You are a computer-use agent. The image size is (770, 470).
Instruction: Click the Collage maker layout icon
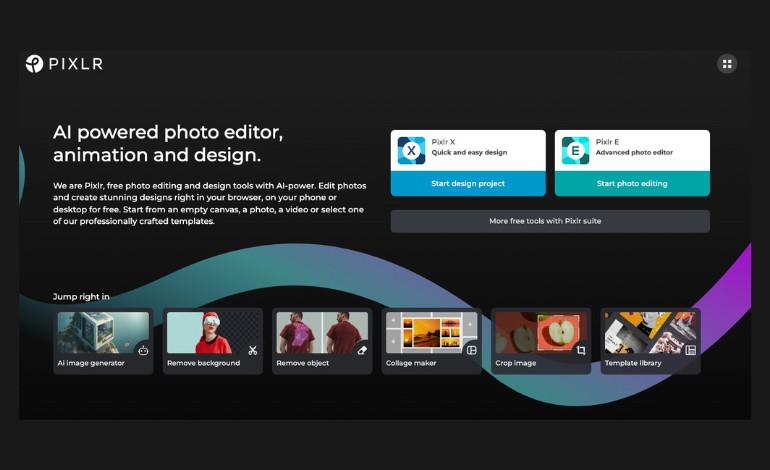pos(472,350)
